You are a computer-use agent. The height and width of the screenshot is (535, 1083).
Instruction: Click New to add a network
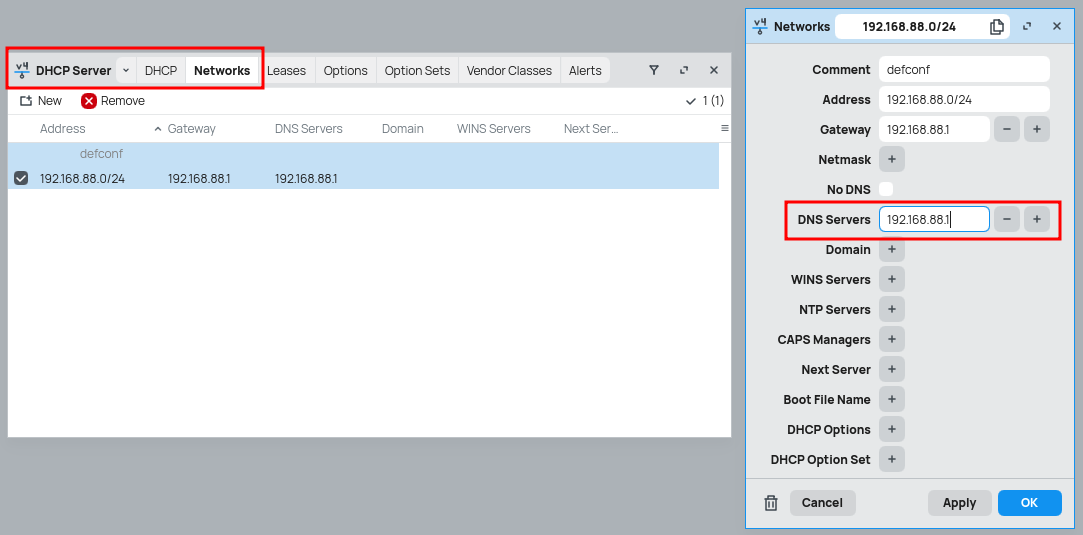tap(41, 101)
